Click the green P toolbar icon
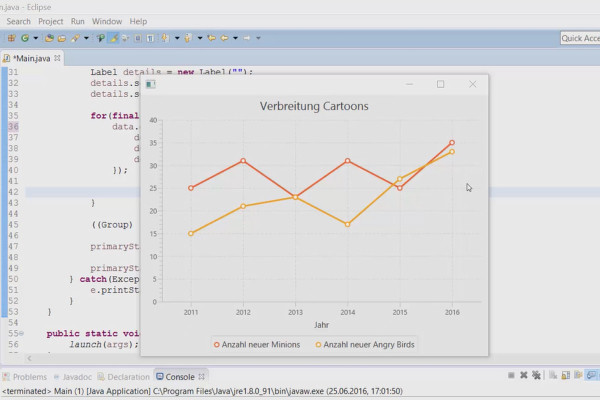The image size is (600, 400). [101, 38]
